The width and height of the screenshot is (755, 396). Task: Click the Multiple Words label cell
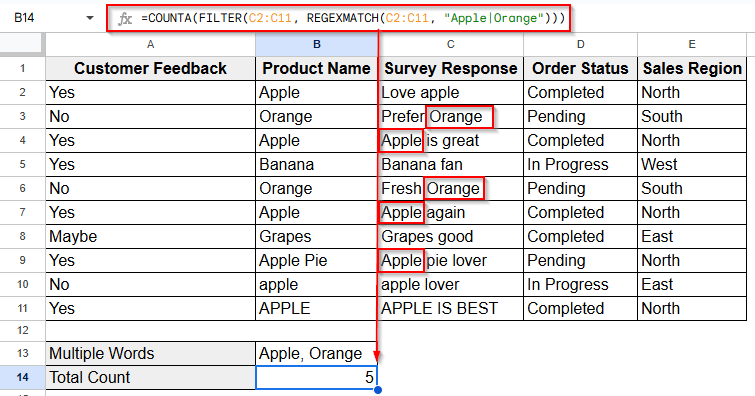tap(150, 354)
